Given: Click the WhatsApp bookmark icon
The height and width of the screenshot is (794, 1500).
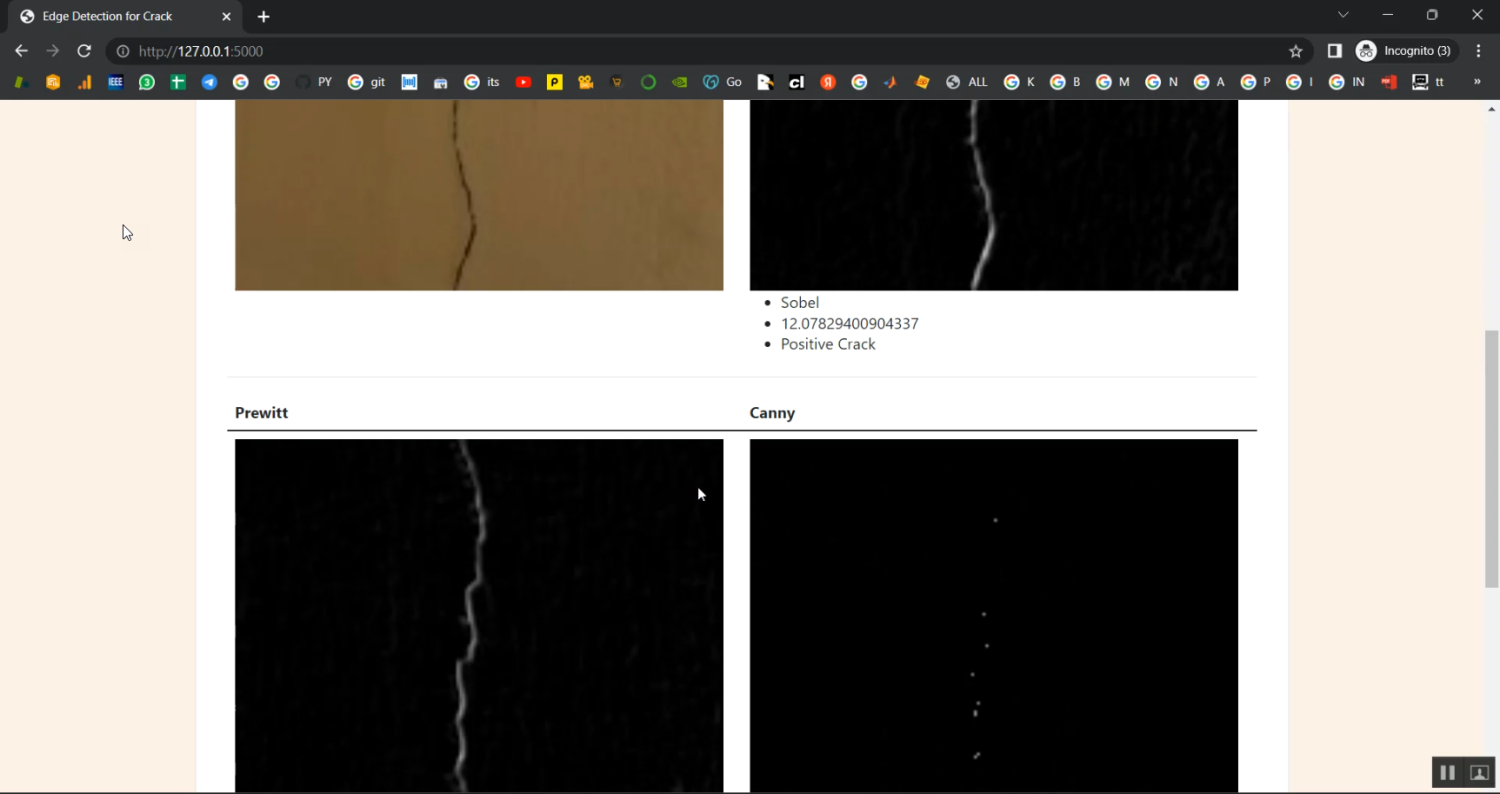Looking at the screenshot, I should (x=147, y=82).
